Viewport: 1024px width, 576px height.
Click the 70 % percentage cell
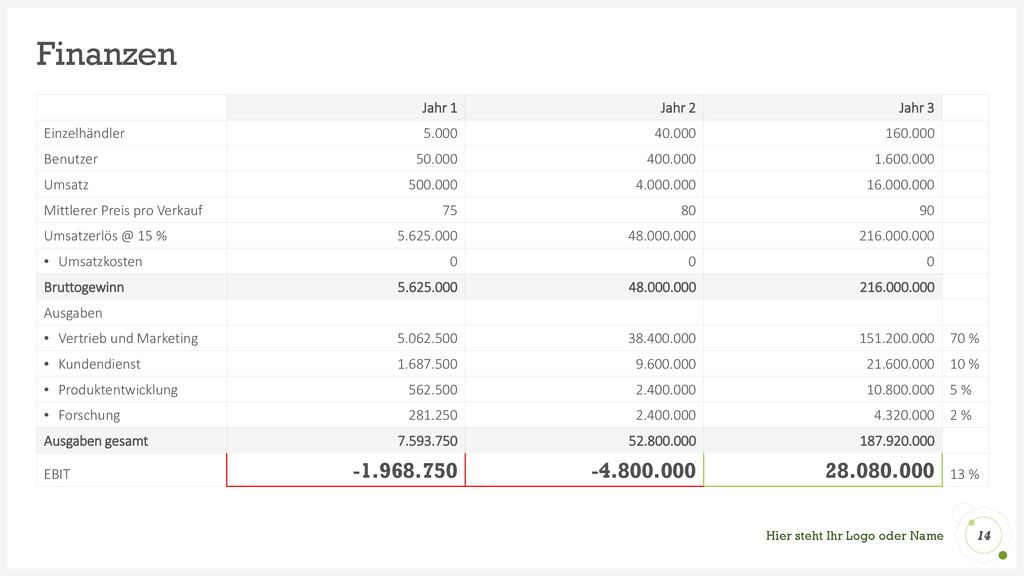point(965,338)
